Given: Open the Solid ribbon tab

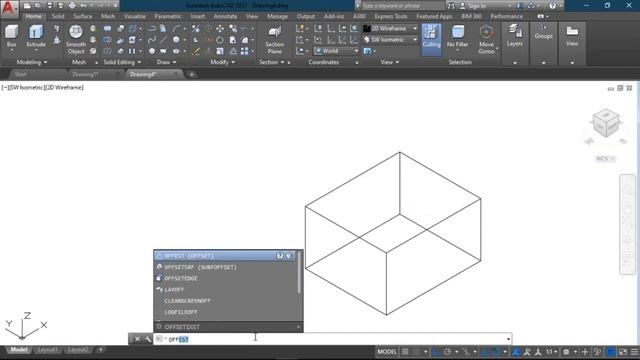Looking at the screenshot, I should [x=58, y=16].
